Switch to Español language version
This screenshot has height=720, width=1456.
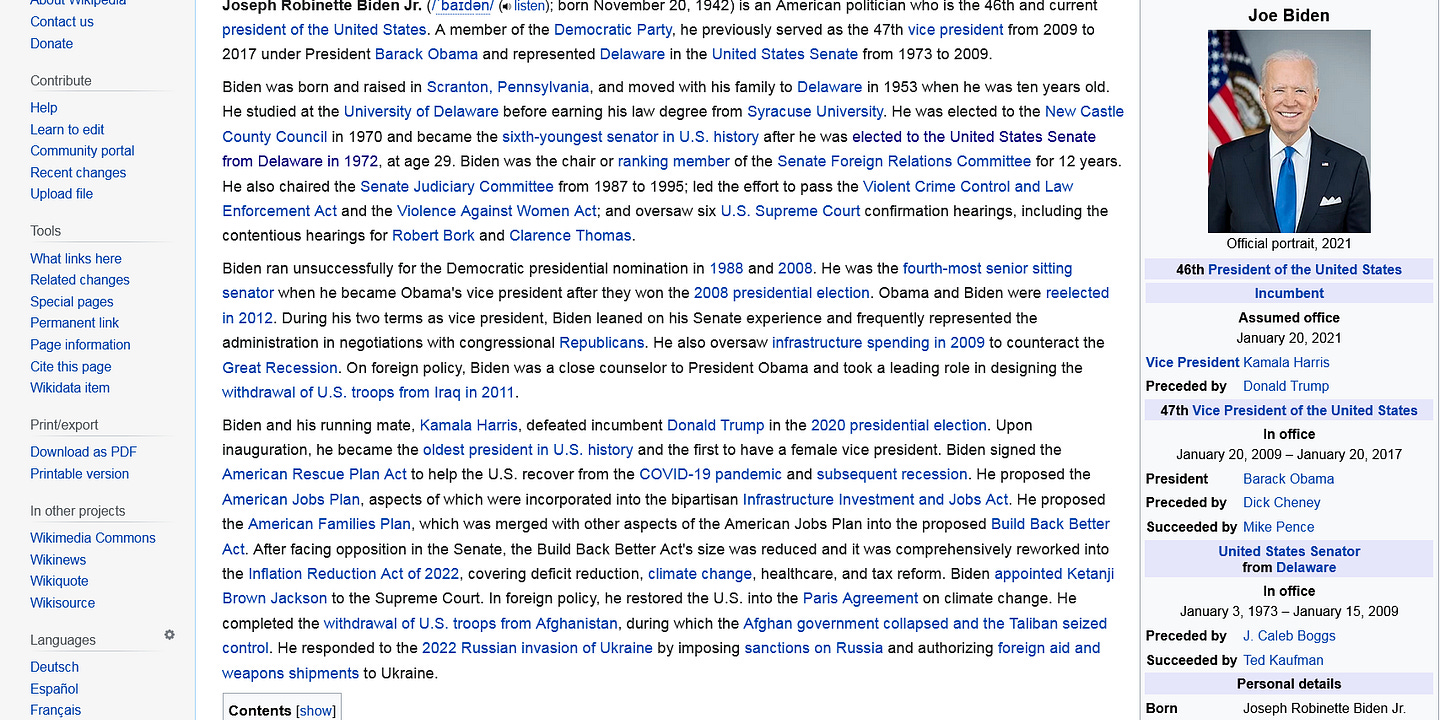[54, 689]
